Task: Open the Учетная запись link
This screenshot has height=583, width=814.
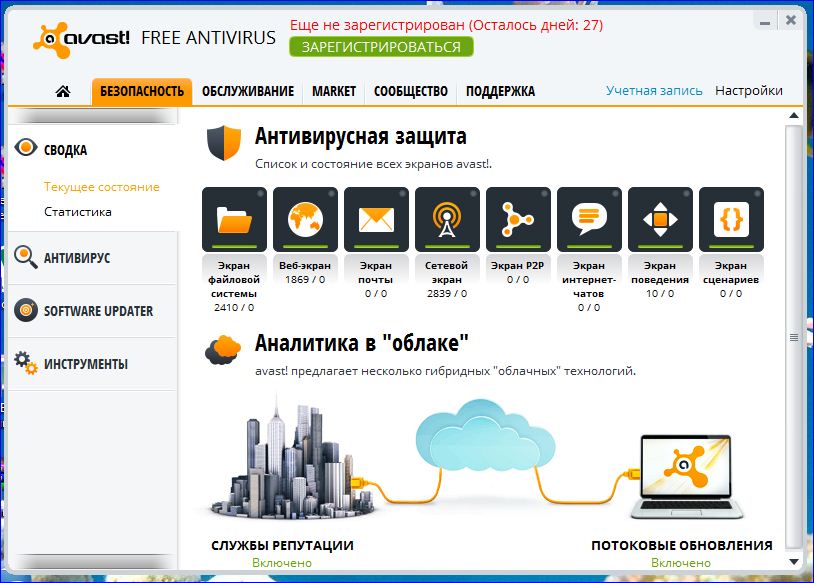Action: coord(654,91)
